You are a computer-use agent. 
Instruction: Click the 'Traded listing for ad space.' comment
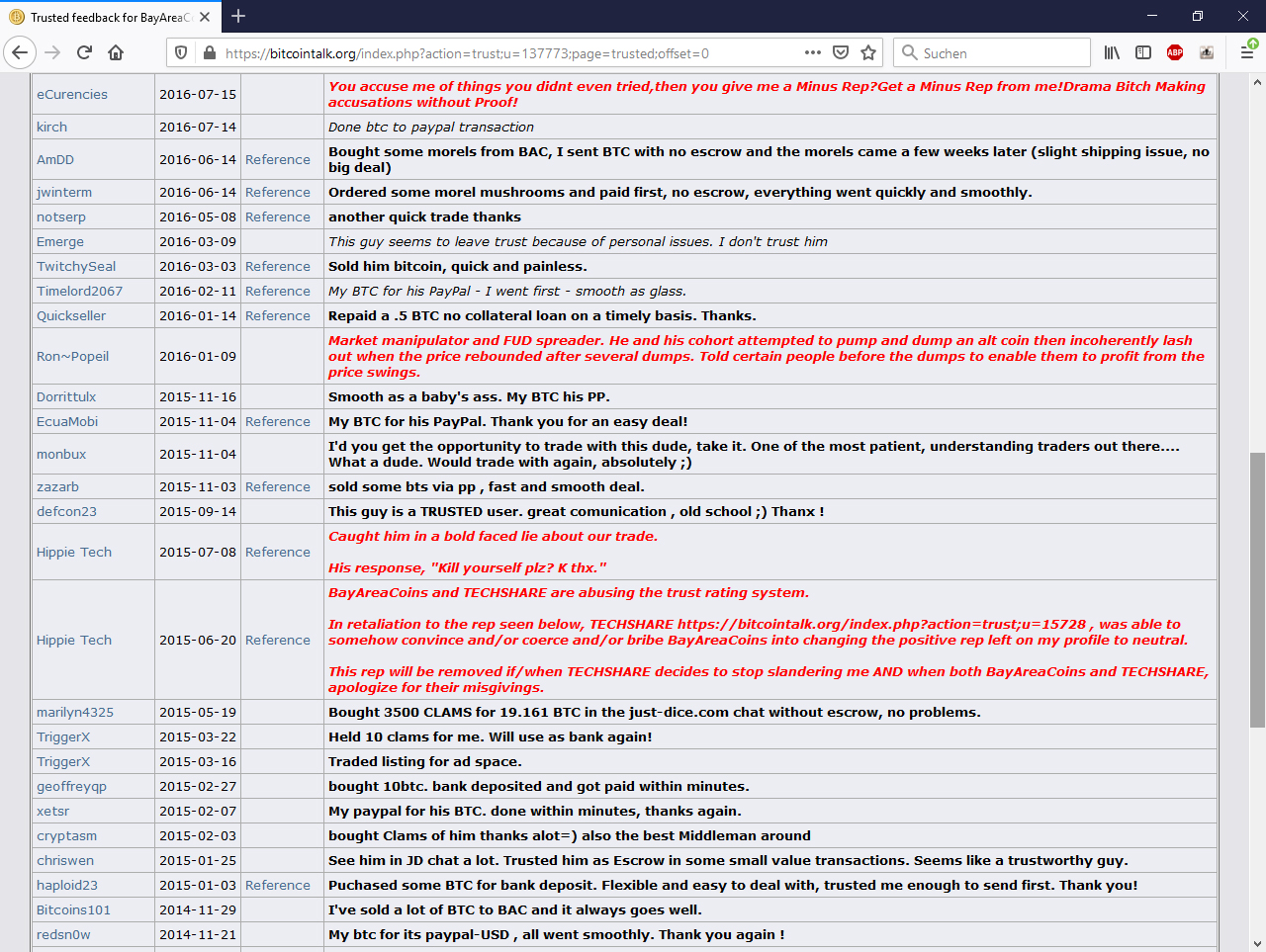[x=425, y=761]
